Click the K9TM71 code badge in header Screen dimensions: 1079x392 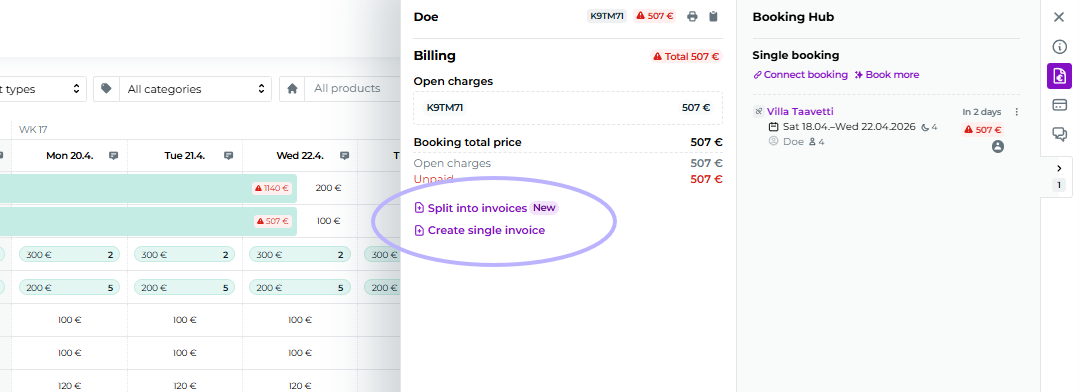(x=607, y=16)
